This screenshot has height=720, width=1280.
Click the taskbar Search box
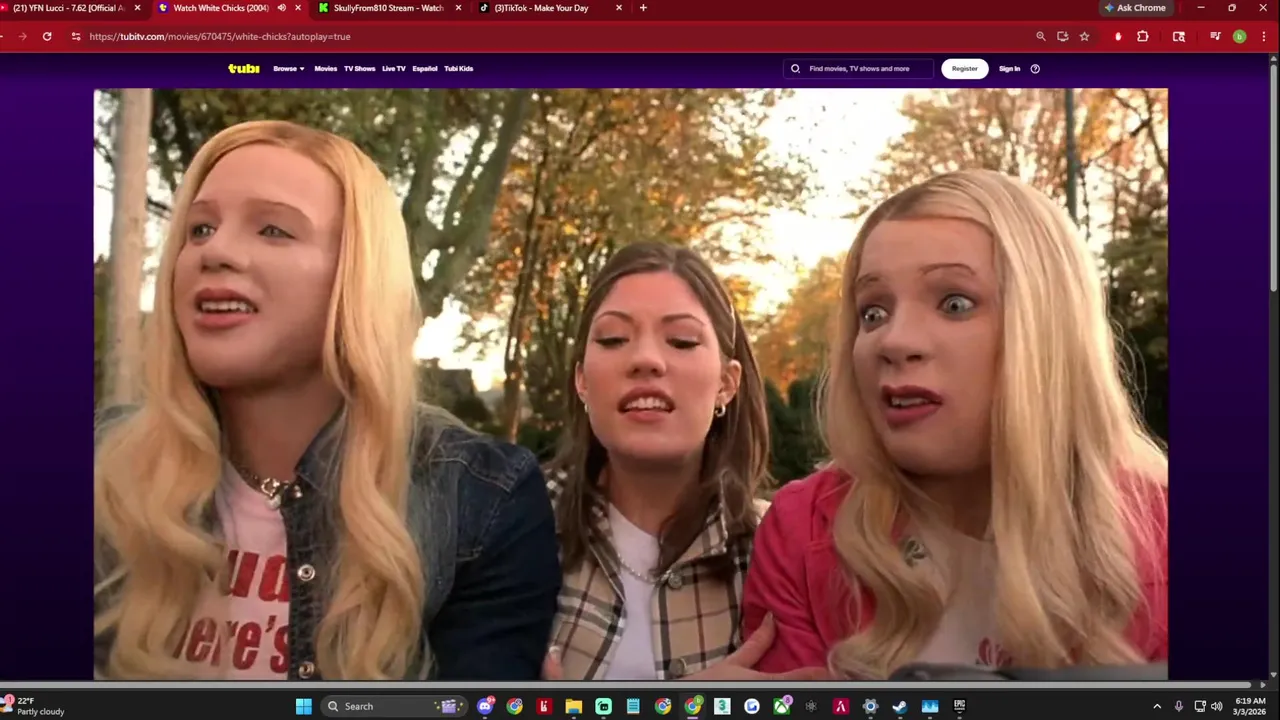pos(392,706)
